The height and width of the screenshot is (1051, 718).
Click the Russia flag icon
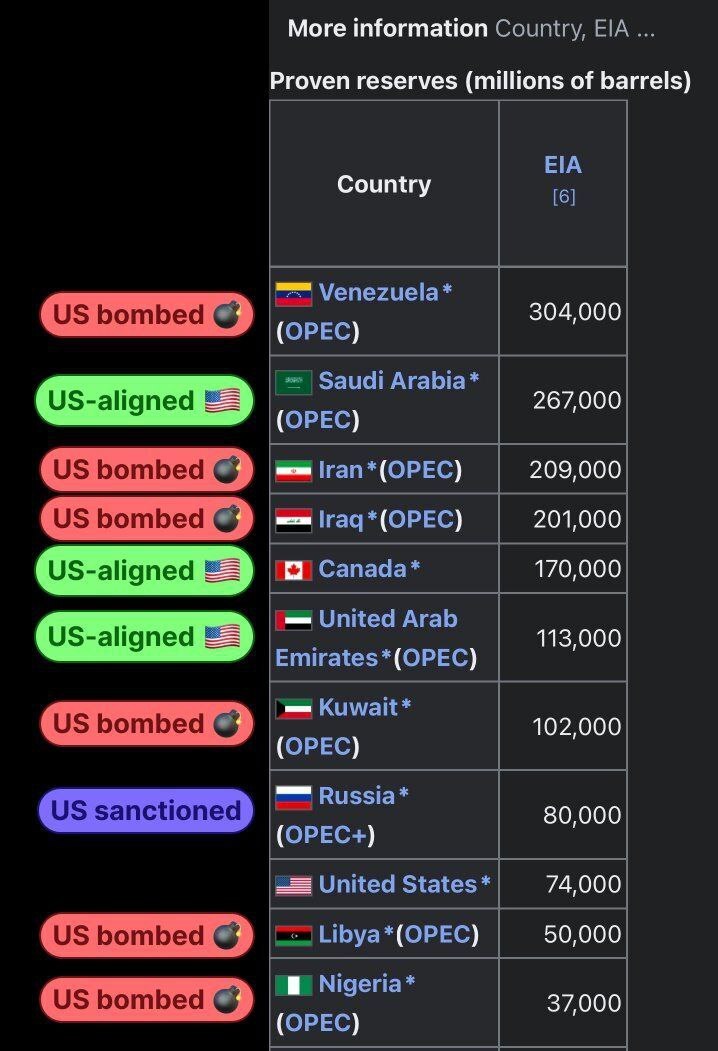(x=294, y=797)
